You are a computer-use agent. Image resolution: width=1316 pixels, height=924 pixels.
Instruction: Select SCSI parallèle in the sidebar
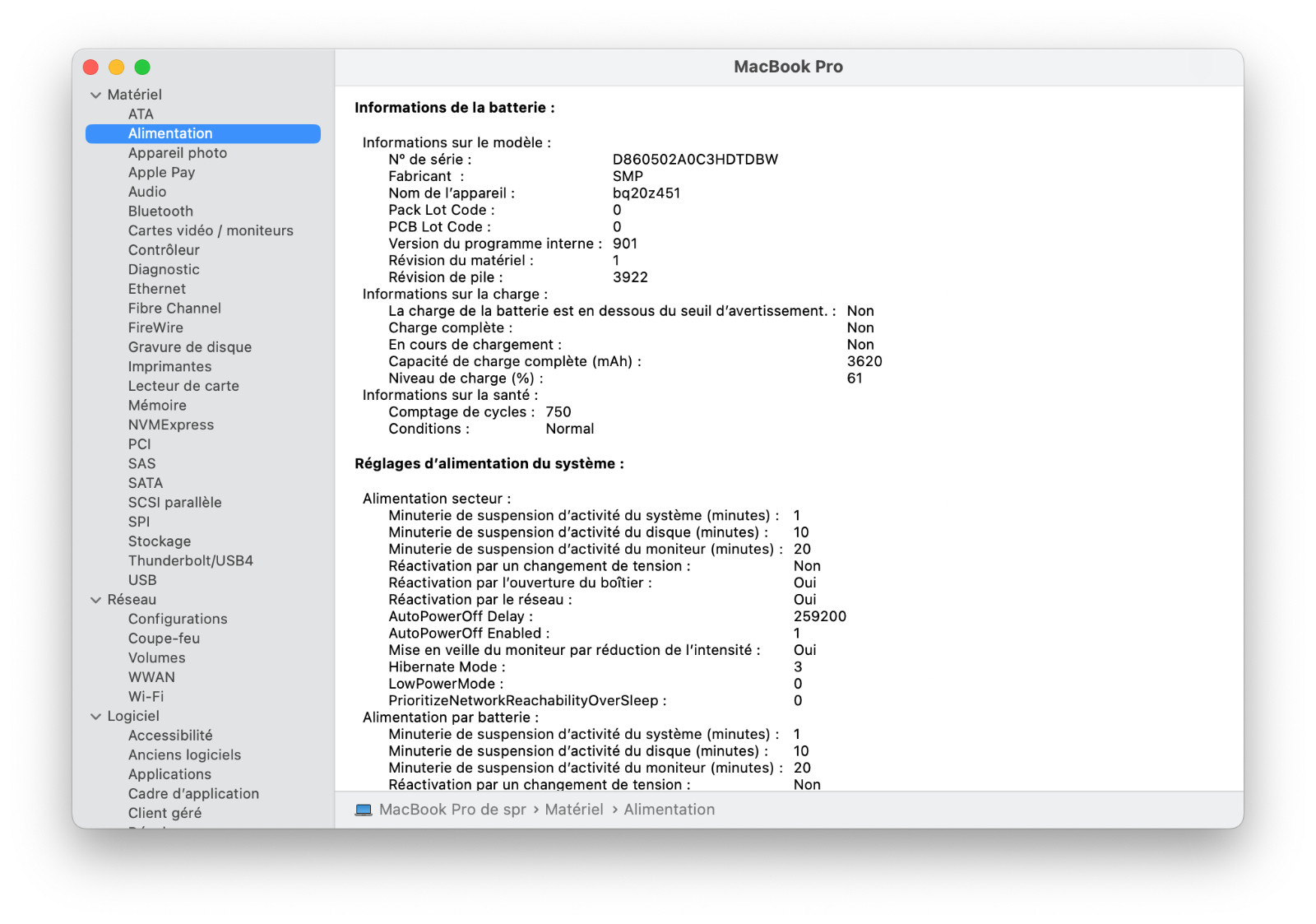174,503
